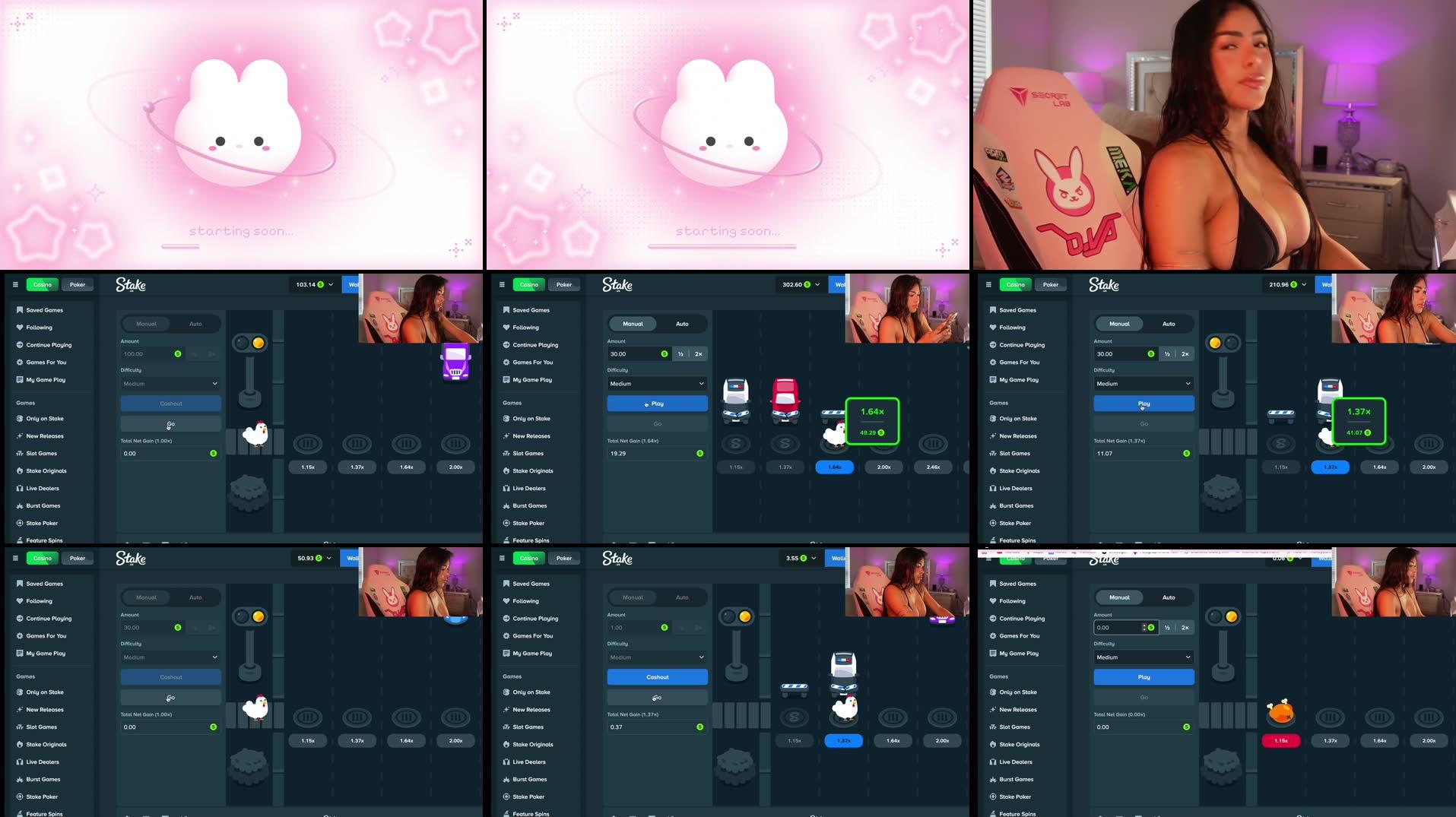Image resolution: width=1456 pixels, height=817 pixels.
Task: Click the white chicken in 50.93 panel
Action: [255, 707]
